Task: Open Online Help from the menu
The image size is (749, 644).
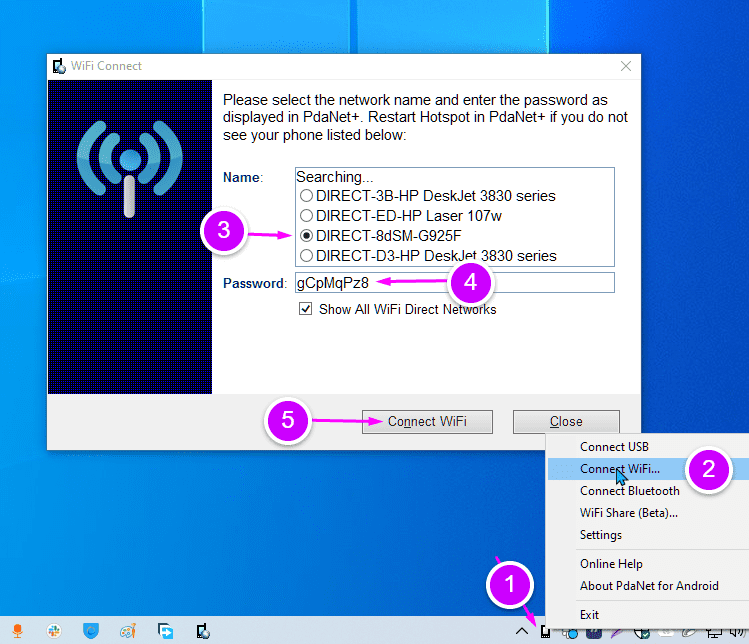Action: (647, 564)
